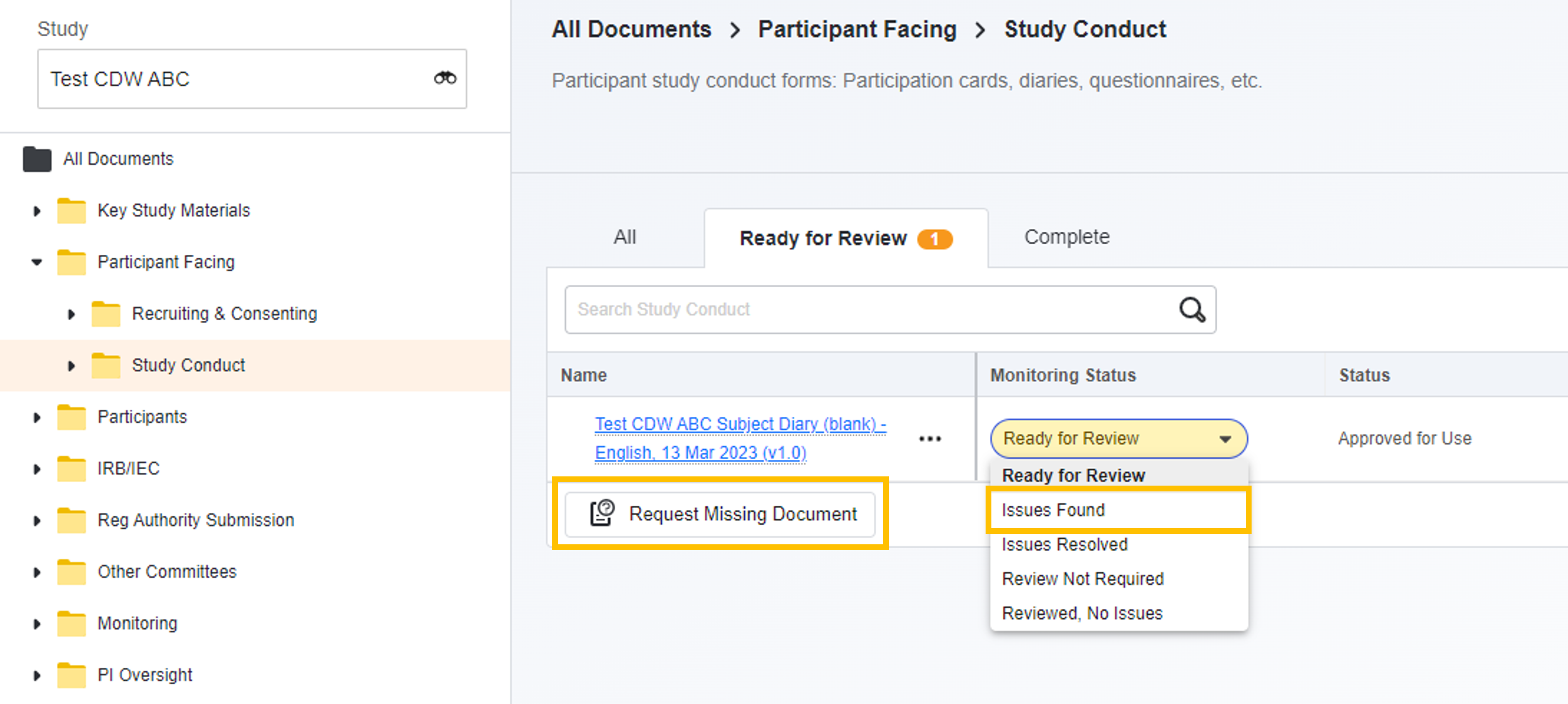Viewport: 1568px width, 704px height.
Task: Click the Key Study Materials folder icon
Action: coord(71,211)
